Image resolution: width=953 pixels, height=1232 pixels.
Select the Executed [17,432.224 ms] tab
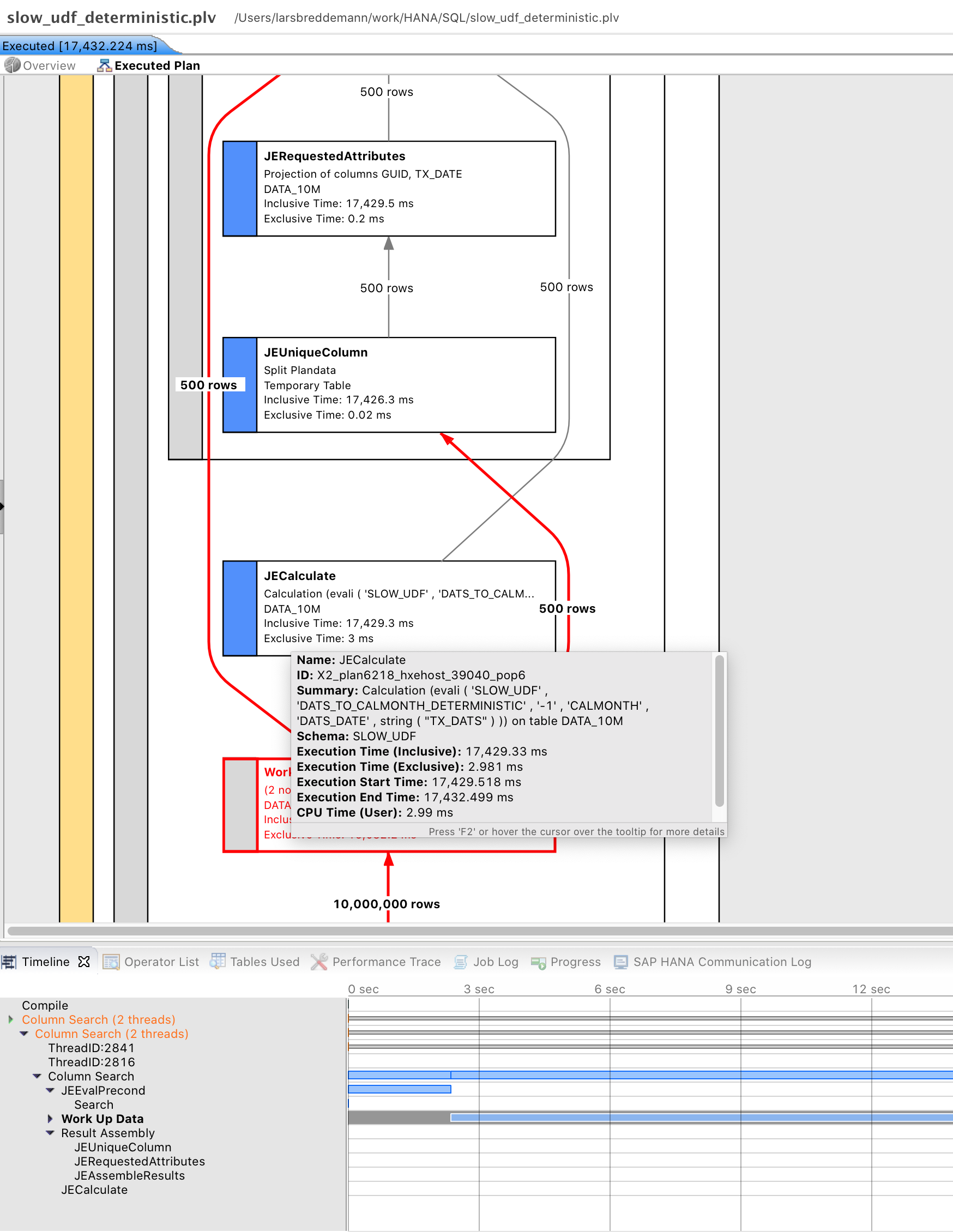80,46
